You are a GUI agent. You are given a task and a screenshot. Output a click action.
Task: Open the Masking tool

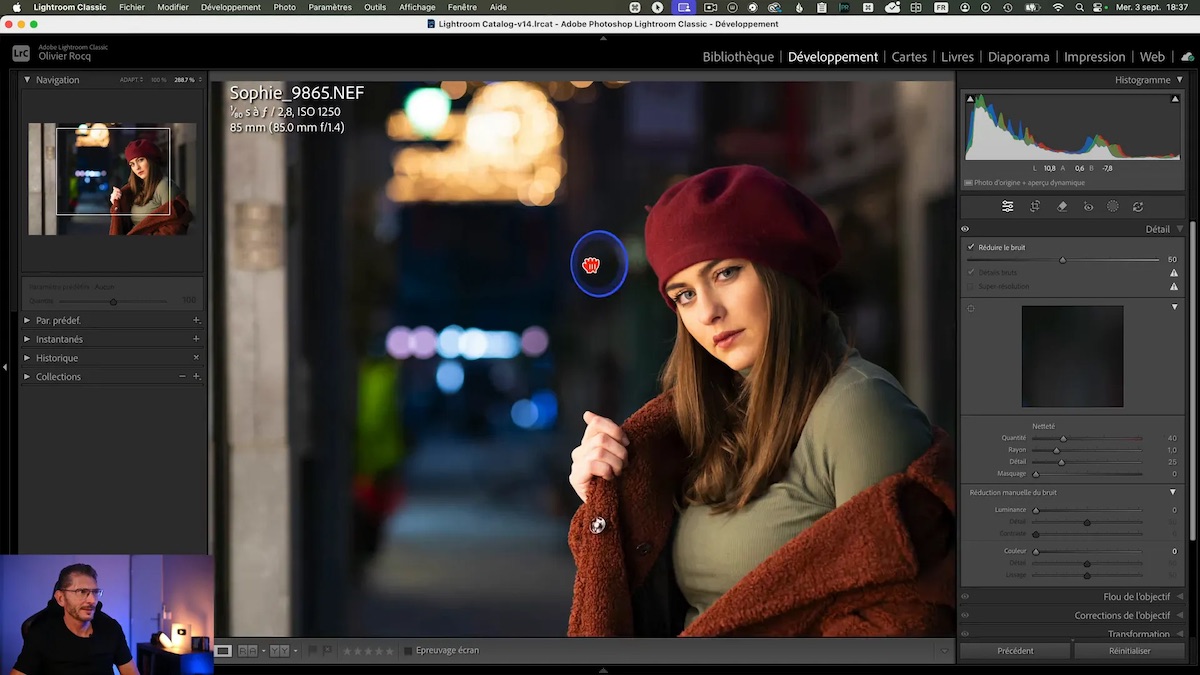click(1113, 207)
